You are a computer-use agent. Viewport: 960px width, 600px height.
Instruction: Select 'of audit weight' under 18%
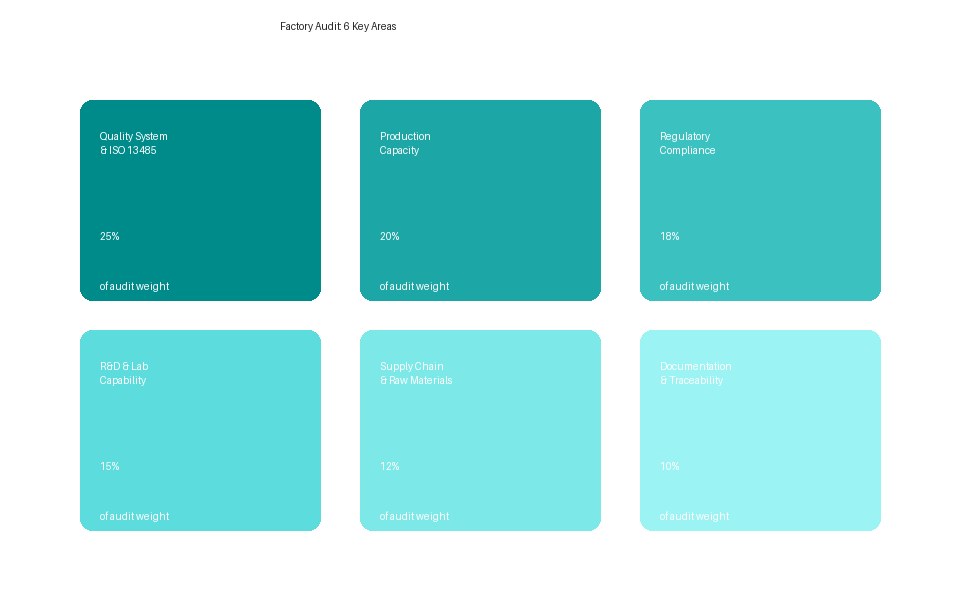point(694,287)
